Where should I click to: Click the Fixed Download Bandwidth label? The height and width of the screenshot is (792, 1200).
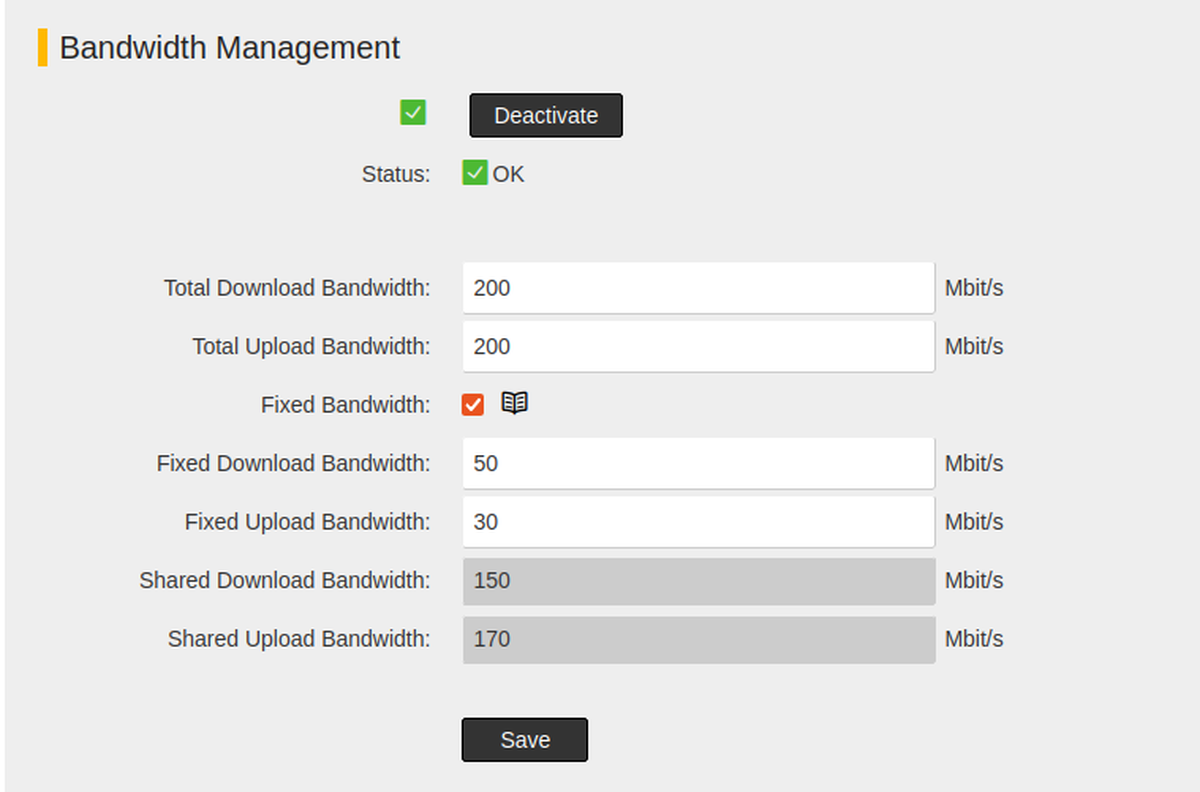click(293, 463)
